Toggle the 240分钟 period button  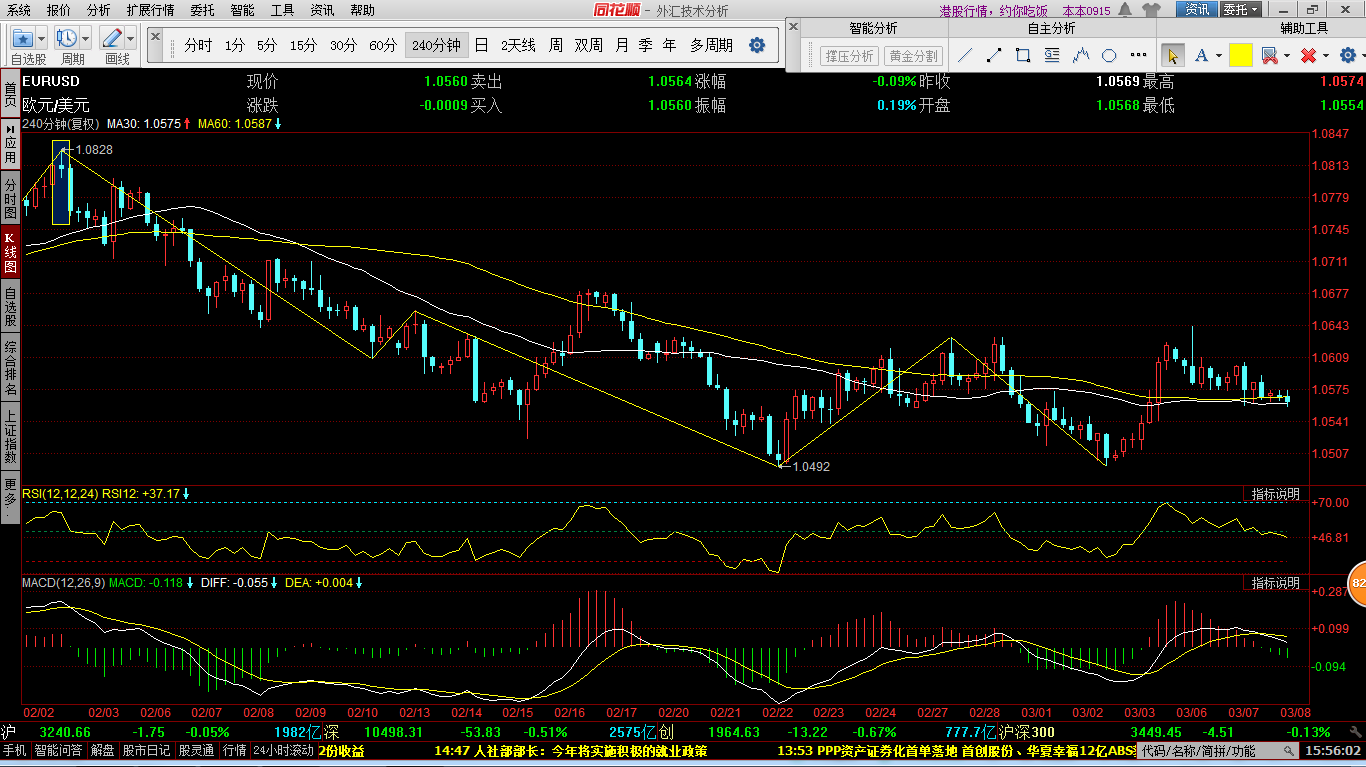pos(436,45)
